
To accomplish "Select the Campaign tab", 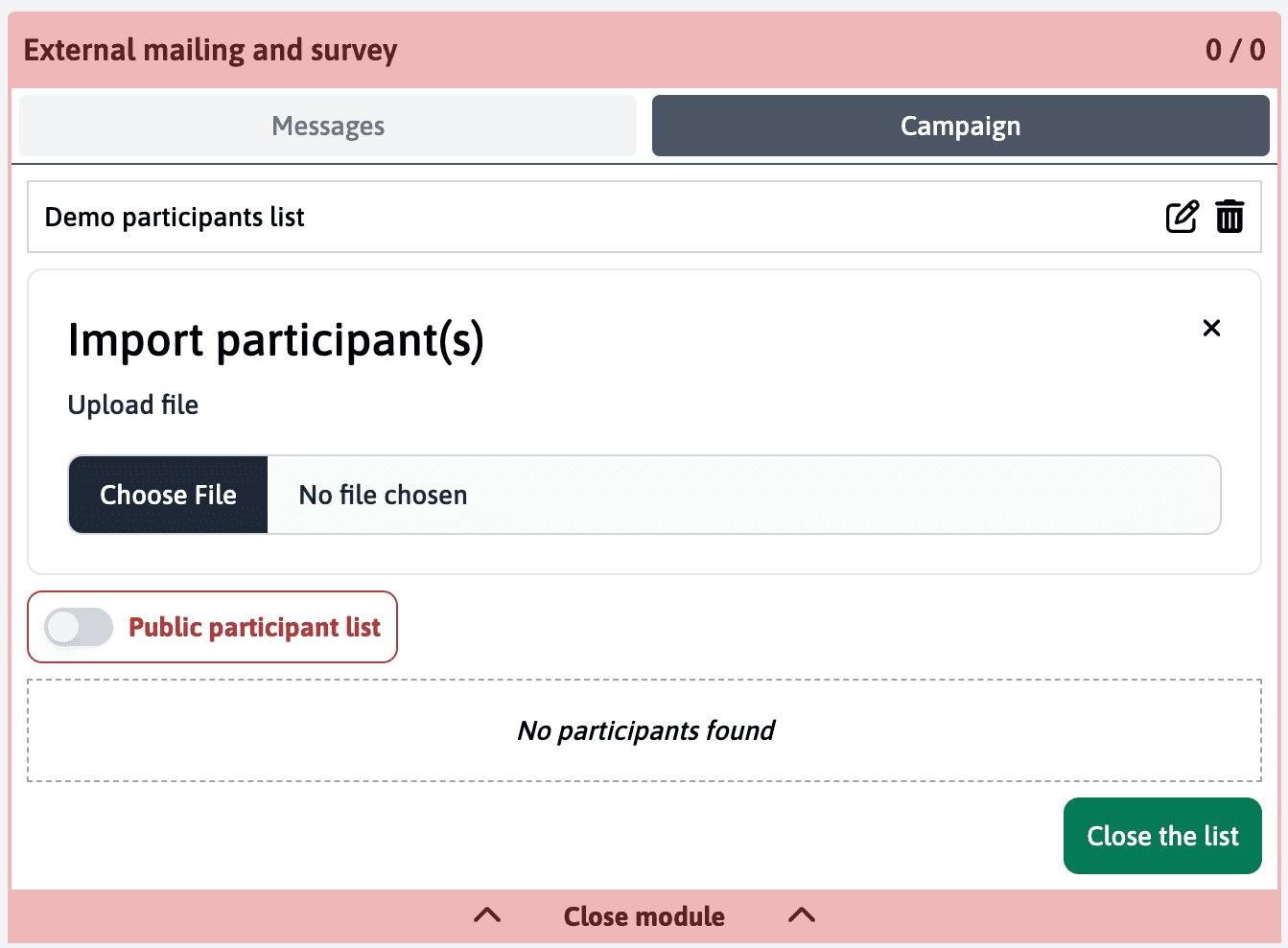I will pos(960,126).
